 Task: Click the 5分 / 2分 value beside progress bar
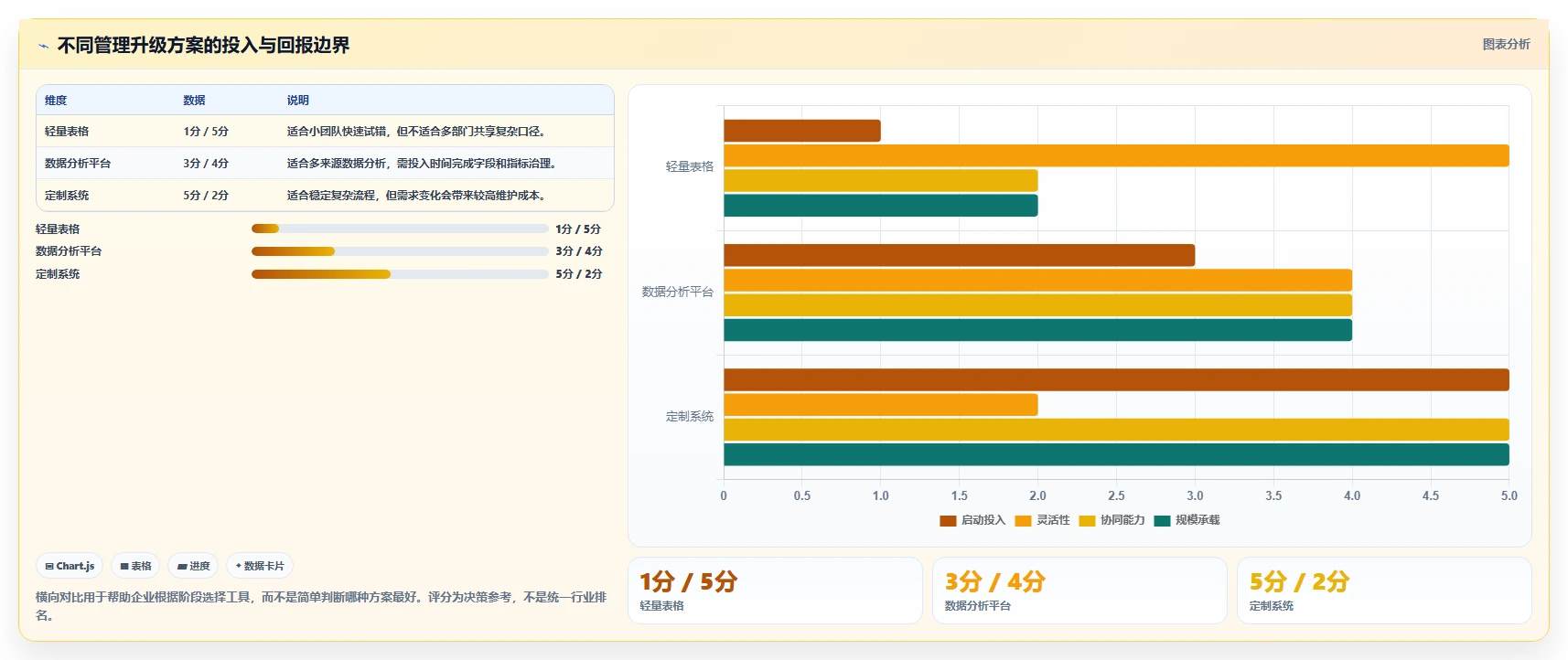[x=579, y=274]
